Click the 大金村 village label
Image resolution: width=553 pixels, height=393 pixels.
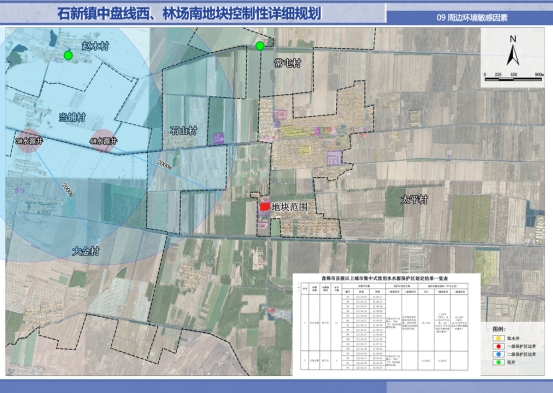[x=86, y=251]
